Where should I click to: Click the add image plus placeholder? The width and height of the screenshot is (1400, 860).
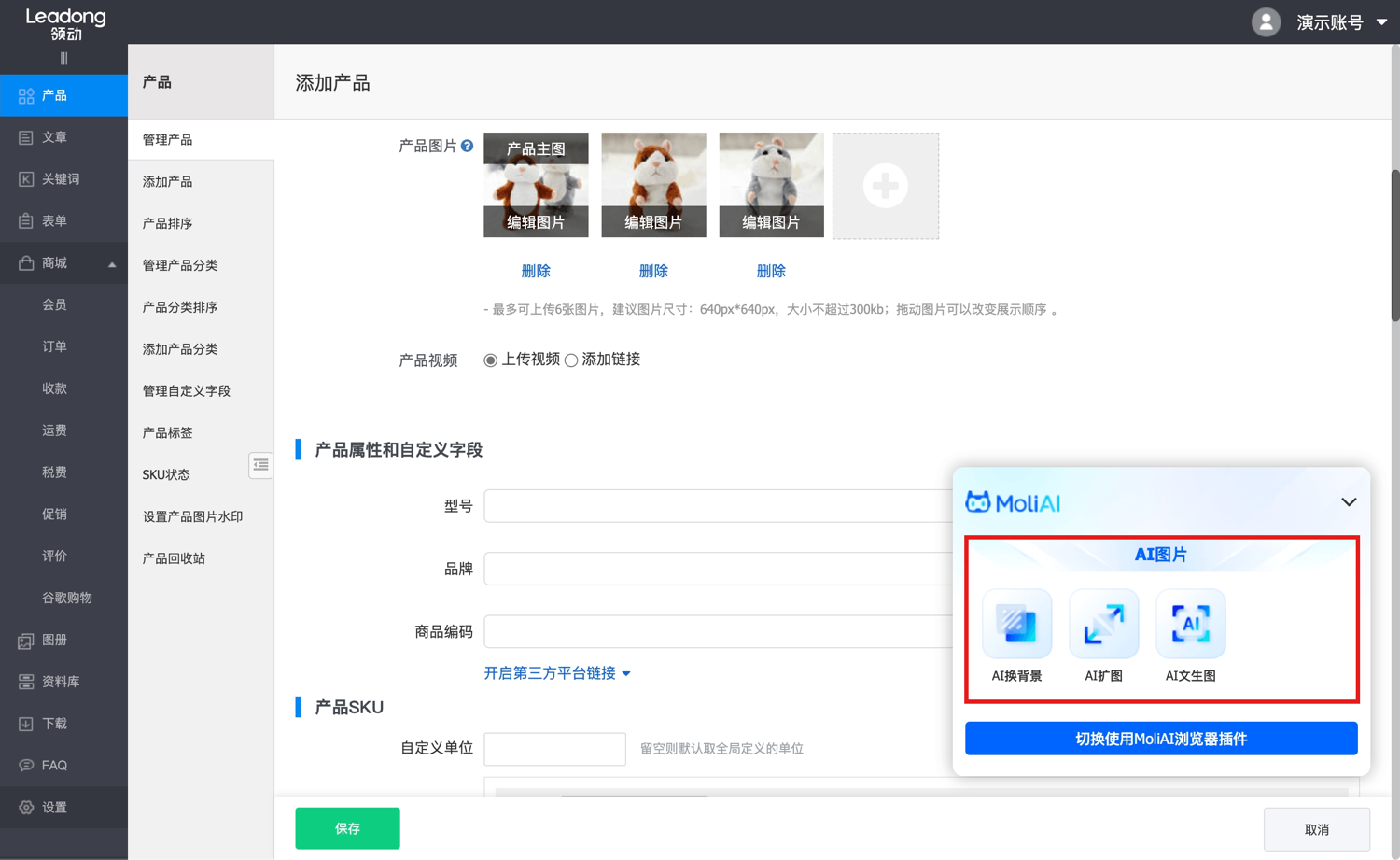pos(885,186)
